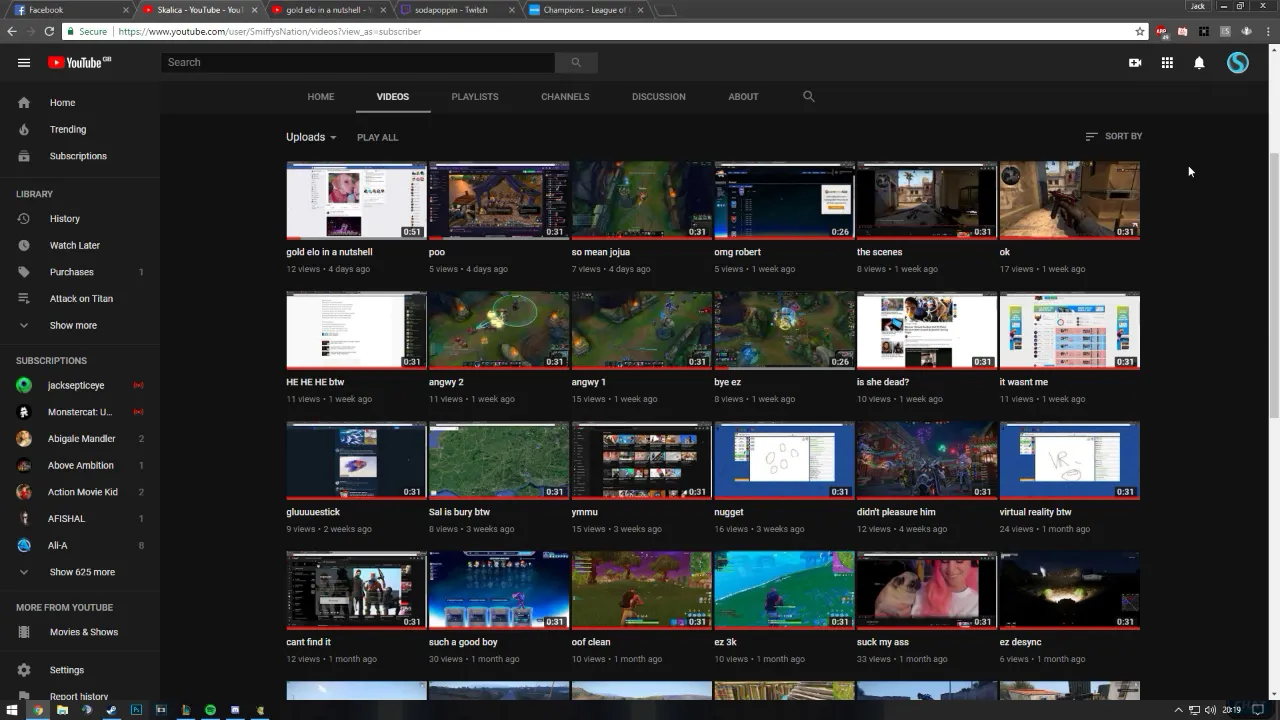Open the Monstercat subscription channel
Image resolution: width=1280 pixels, height=720 pixels.
click(x=80, y=412)
